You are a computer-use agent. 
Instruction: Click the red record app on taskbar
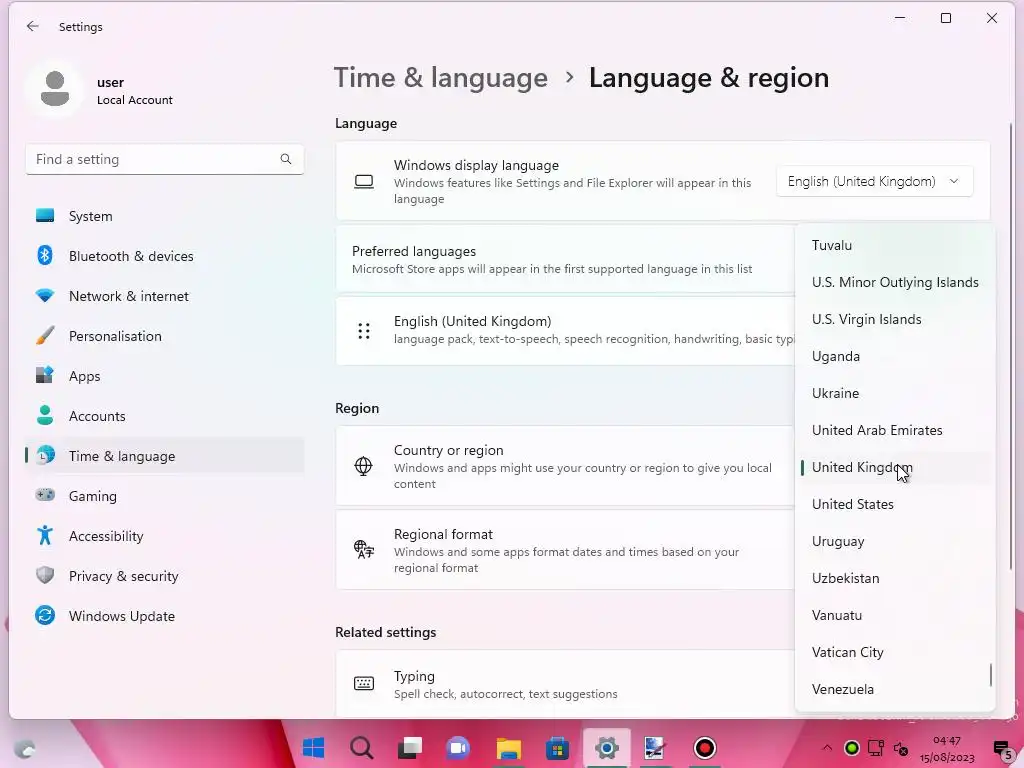point(705,748)
